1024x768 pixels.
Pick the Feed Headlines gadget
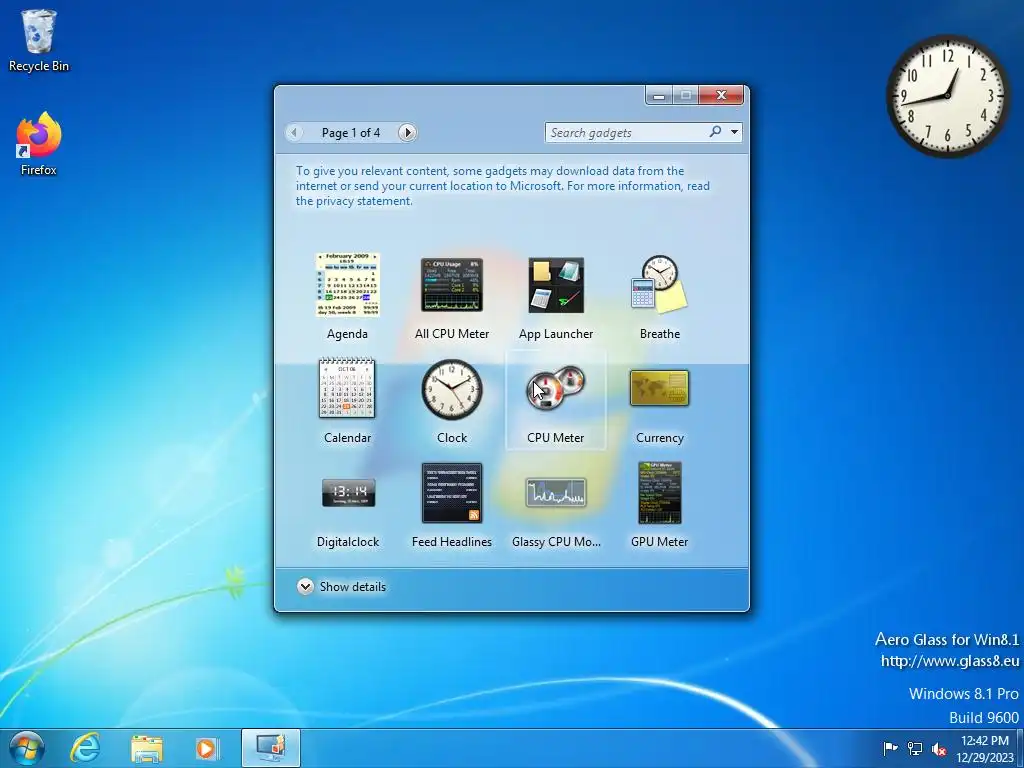[x=452, y=493]
